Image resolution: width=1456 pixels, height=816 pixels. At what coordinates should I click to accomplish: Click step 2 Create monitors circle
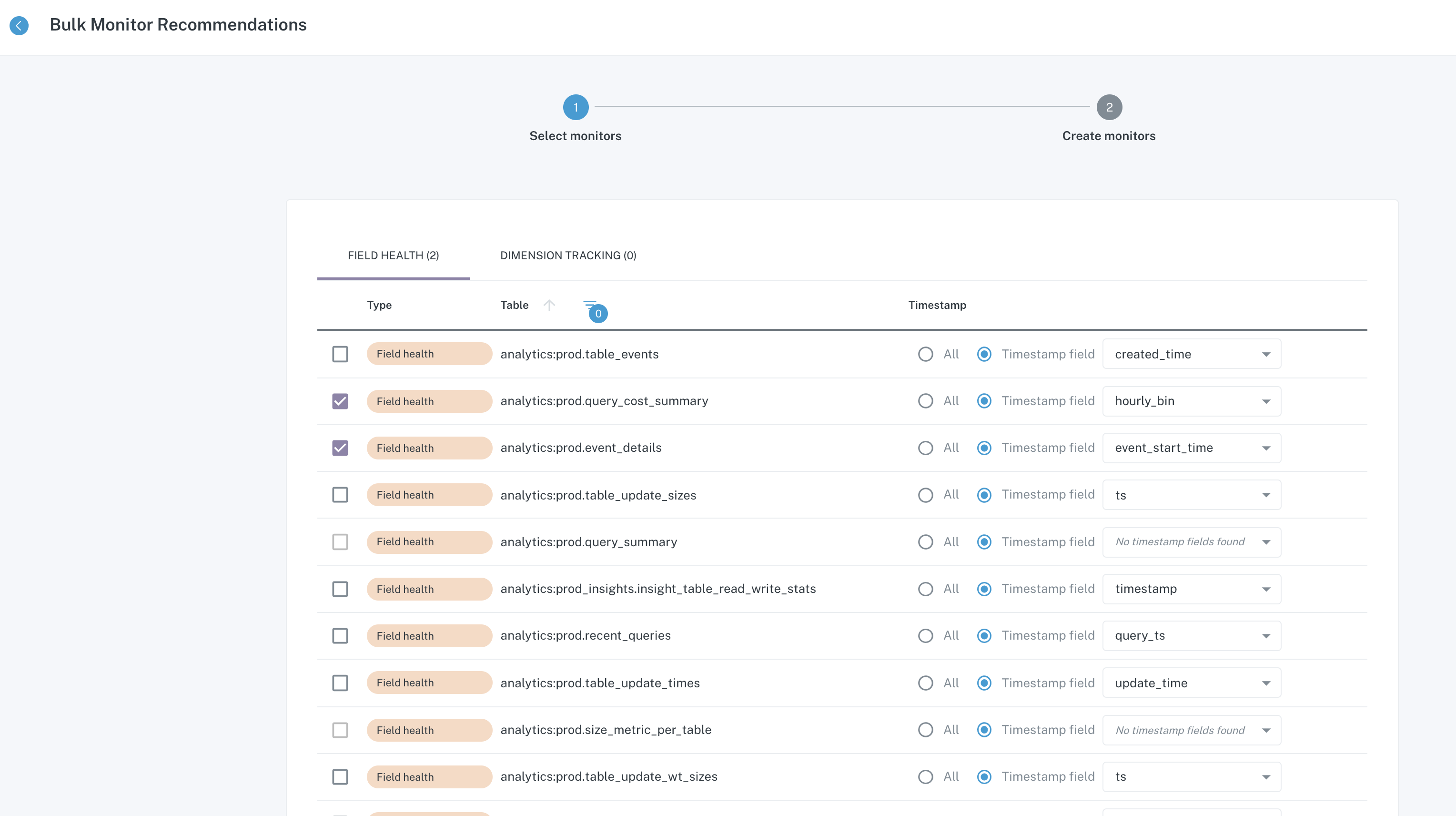1109,107
